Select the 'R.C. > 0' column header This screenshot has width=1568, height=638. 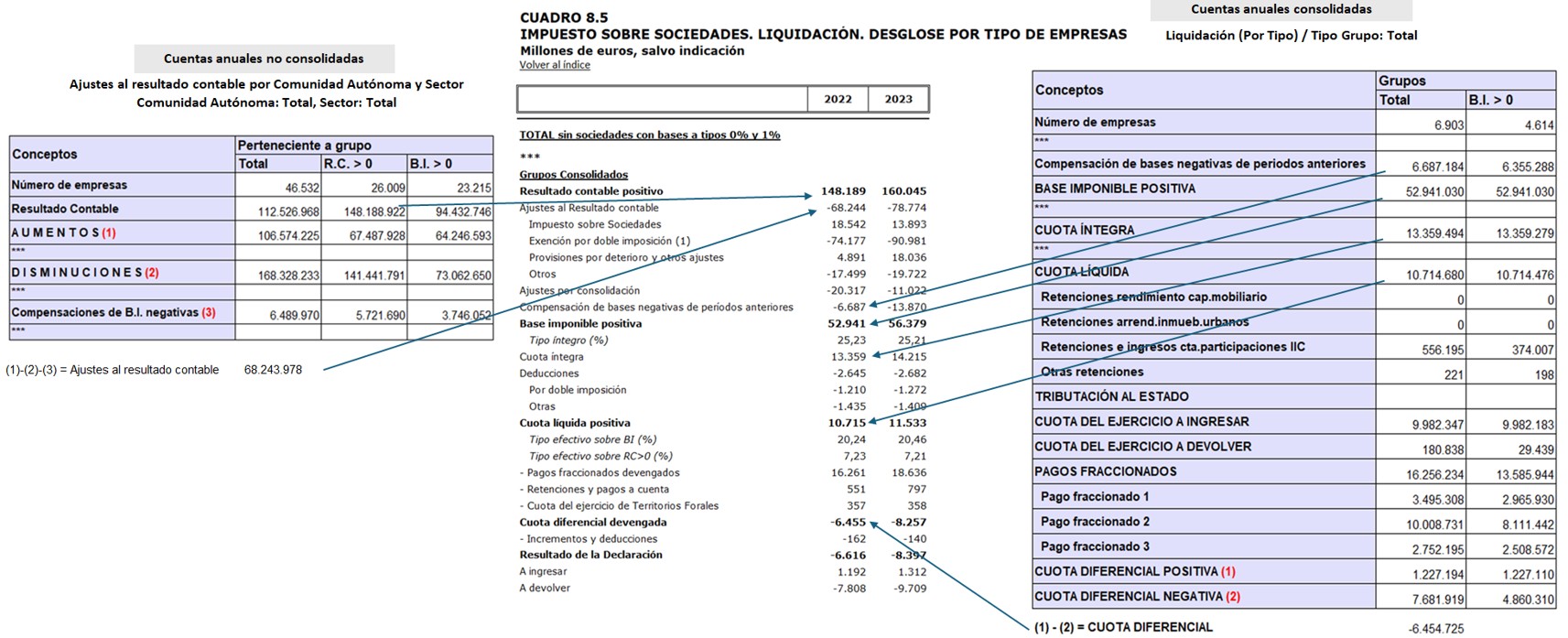coord(348,164)
